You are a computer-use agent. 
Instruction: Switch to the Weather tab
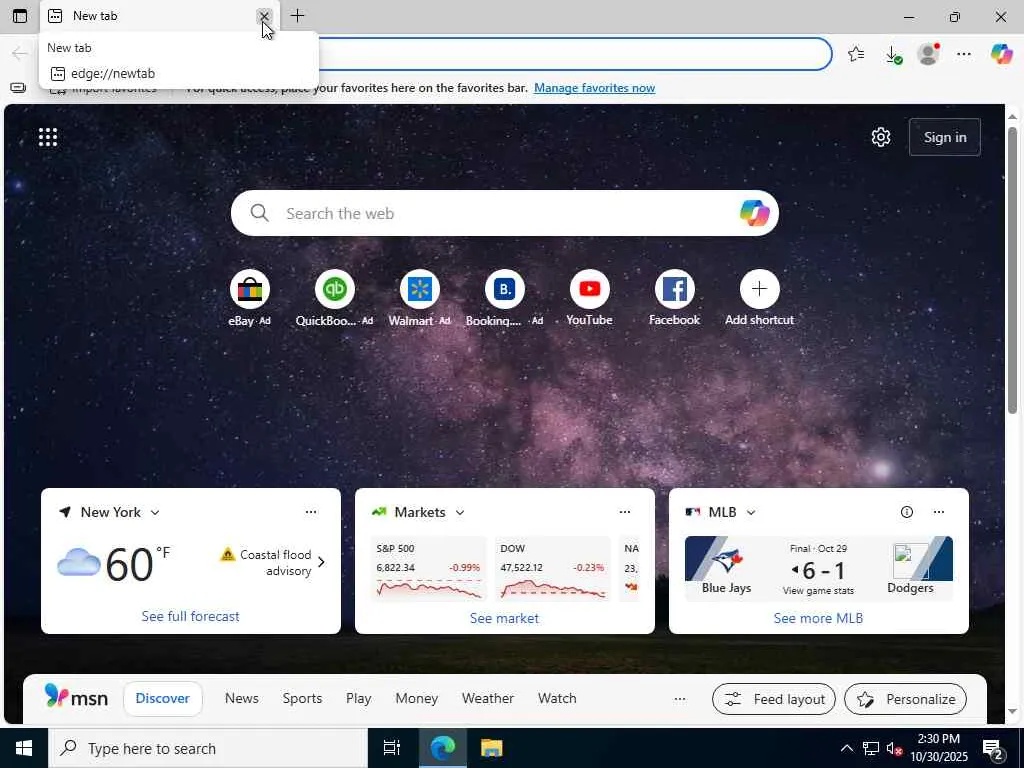(x=488, y=698)
